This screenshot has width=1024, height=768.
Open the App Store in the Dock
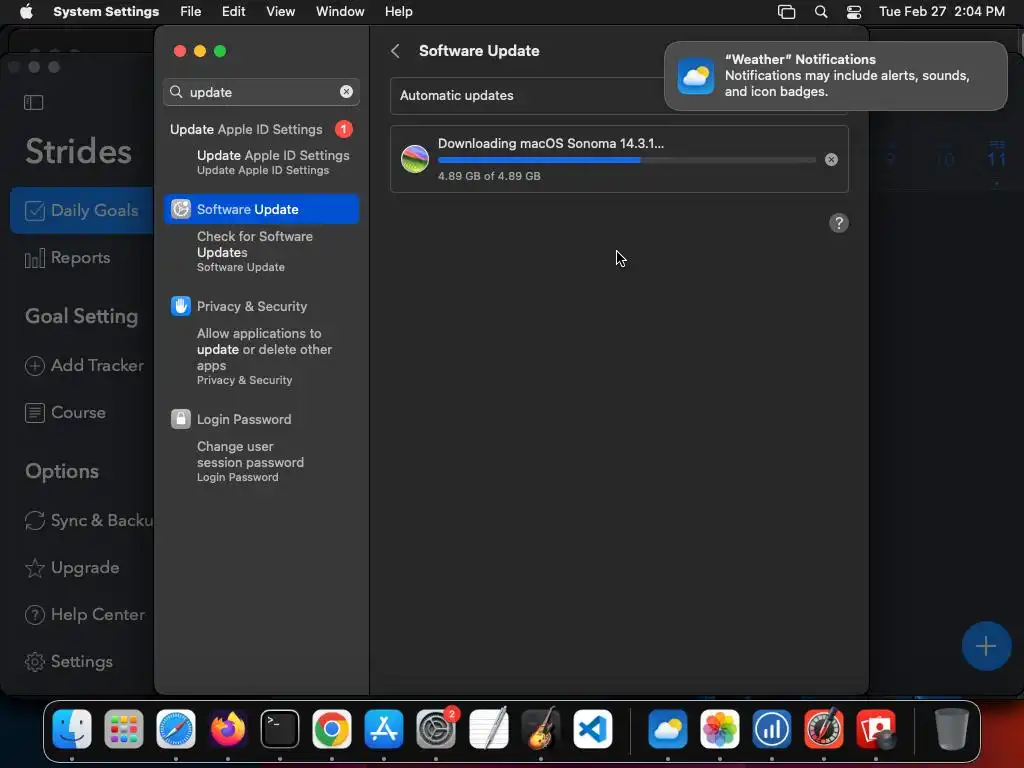pos(384,729)
